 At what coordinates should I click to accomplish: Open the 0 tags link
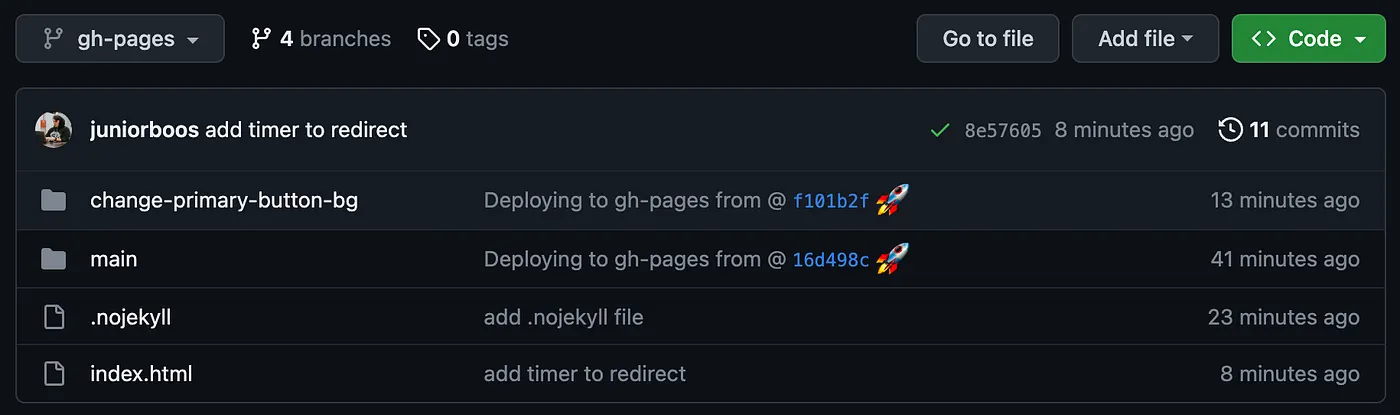(463, 39)
